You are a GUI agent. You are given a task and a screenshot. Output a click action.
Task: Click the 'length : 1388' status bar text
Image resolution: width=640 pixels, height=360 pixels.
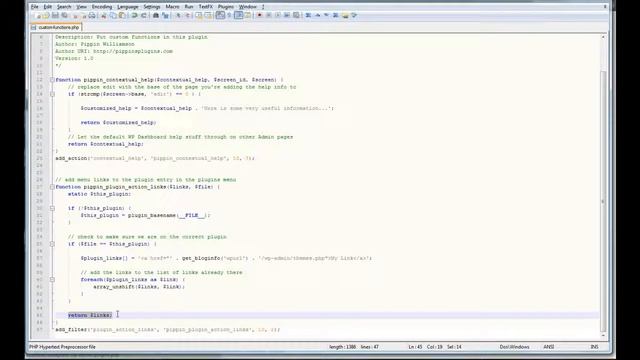click(342, 347)
